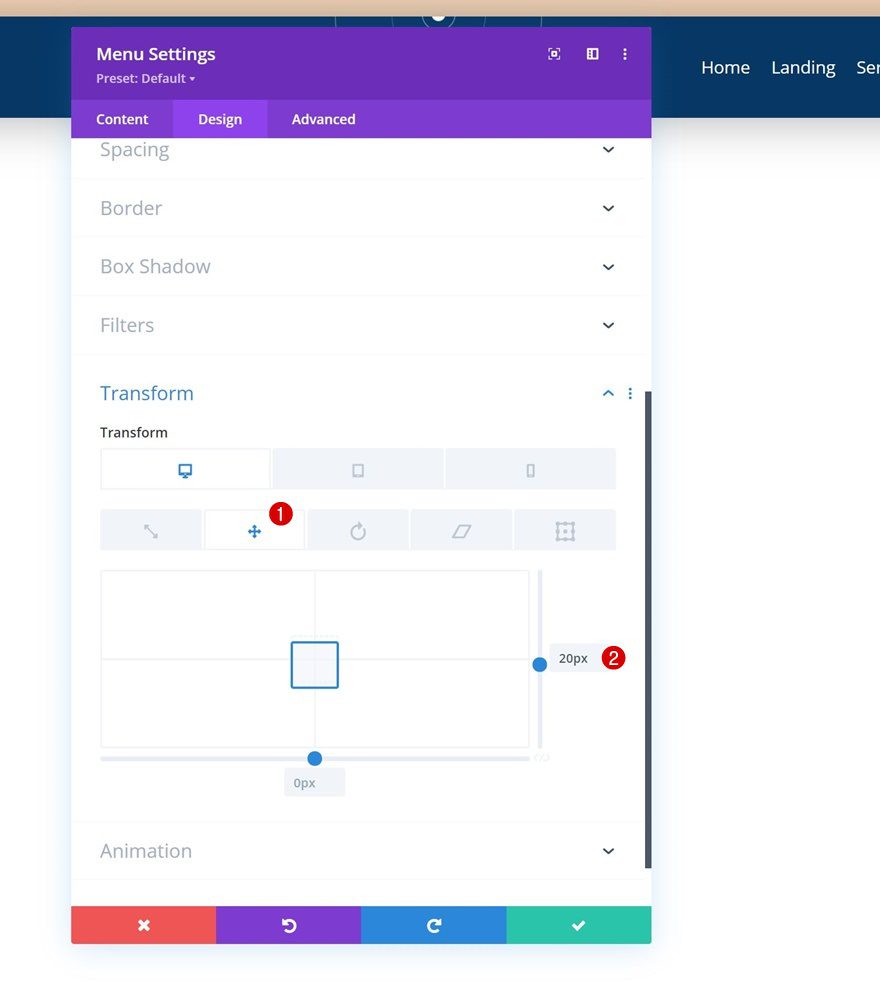The width and height of the screenshot is (880, 1002).
Task: Click the vertical translate slider handle
Action: [x=540, y=665]
